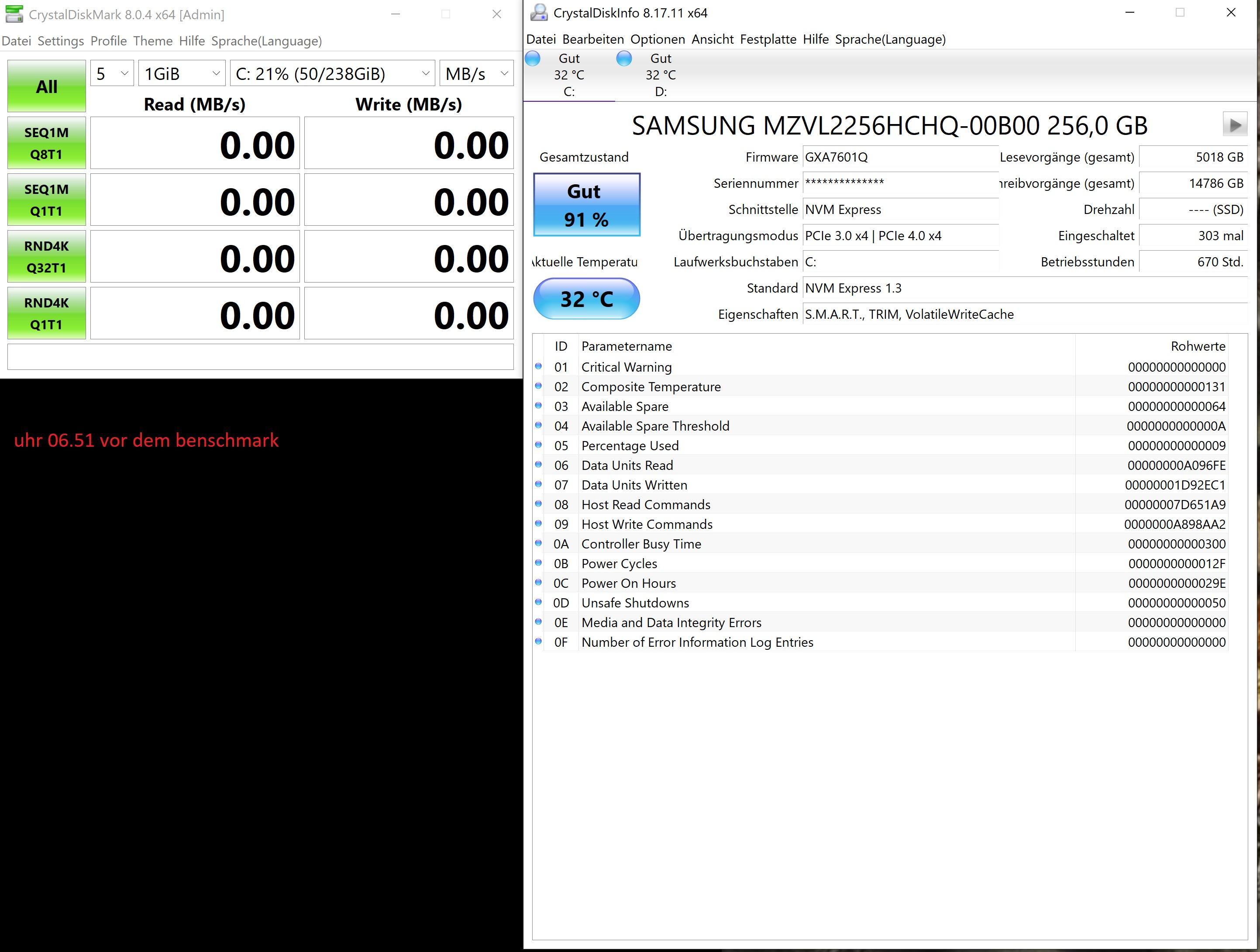The height and width of the screenshot is (952, 1260).
Task: Open Festplatte menu in CrystalDiskInfo
Action: coord(768,39)
